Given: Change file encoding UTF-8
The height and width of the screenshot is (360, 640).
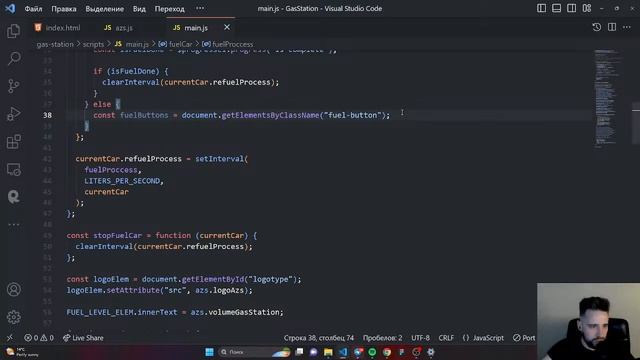Looking at the screenshot, I should [420, 338].
